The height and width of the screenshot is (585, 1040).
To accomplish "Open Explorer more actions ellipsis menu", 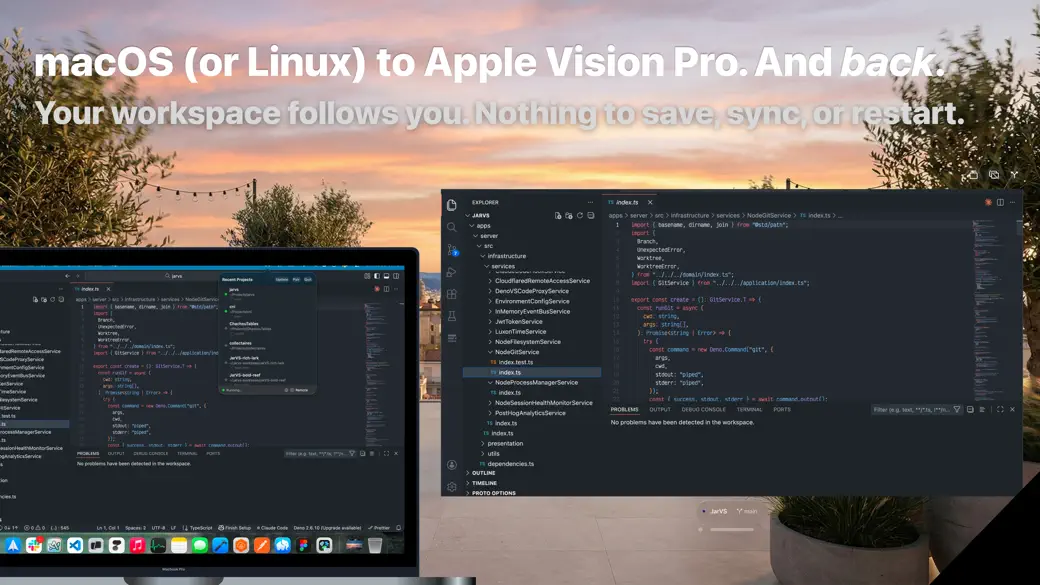I will (x=590, y=202).
